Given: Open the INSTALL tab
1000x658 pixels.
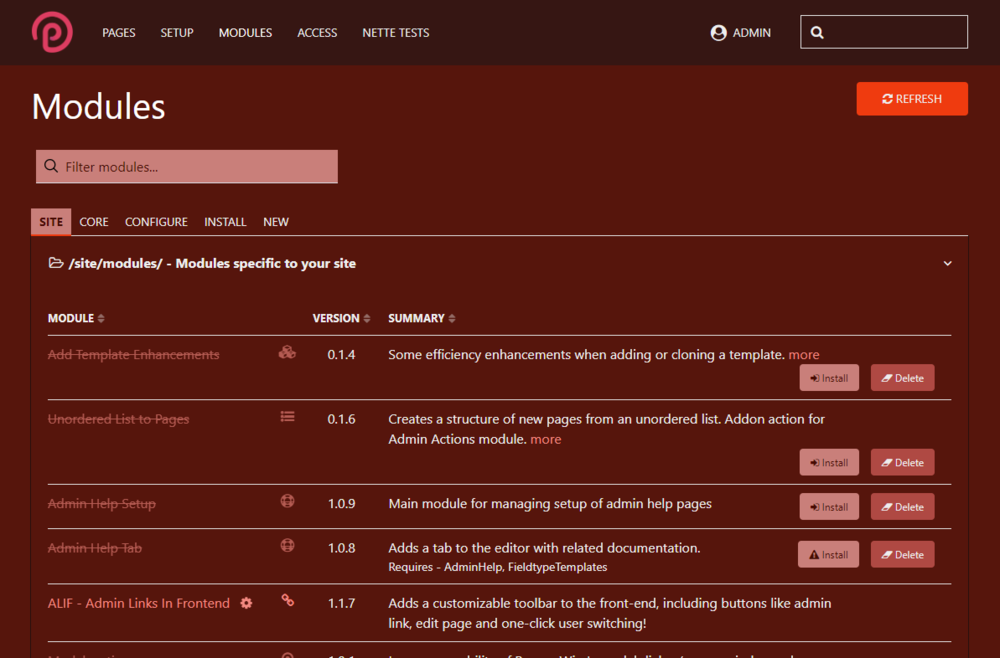Looking at the screenshot, I should pos(225,222).
